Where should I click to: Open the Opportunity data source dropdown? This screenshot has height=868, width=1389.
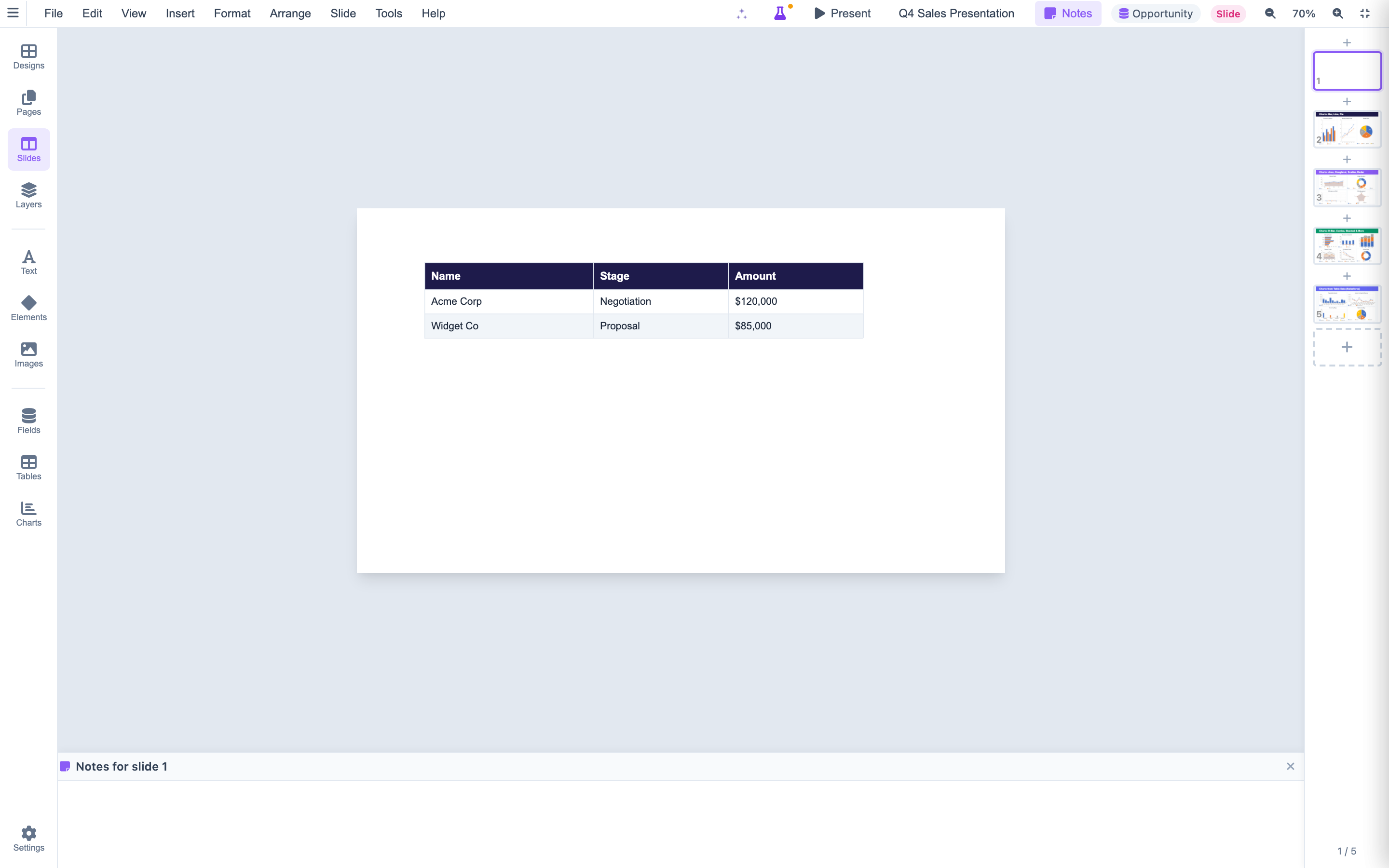tap(1155, 13)
